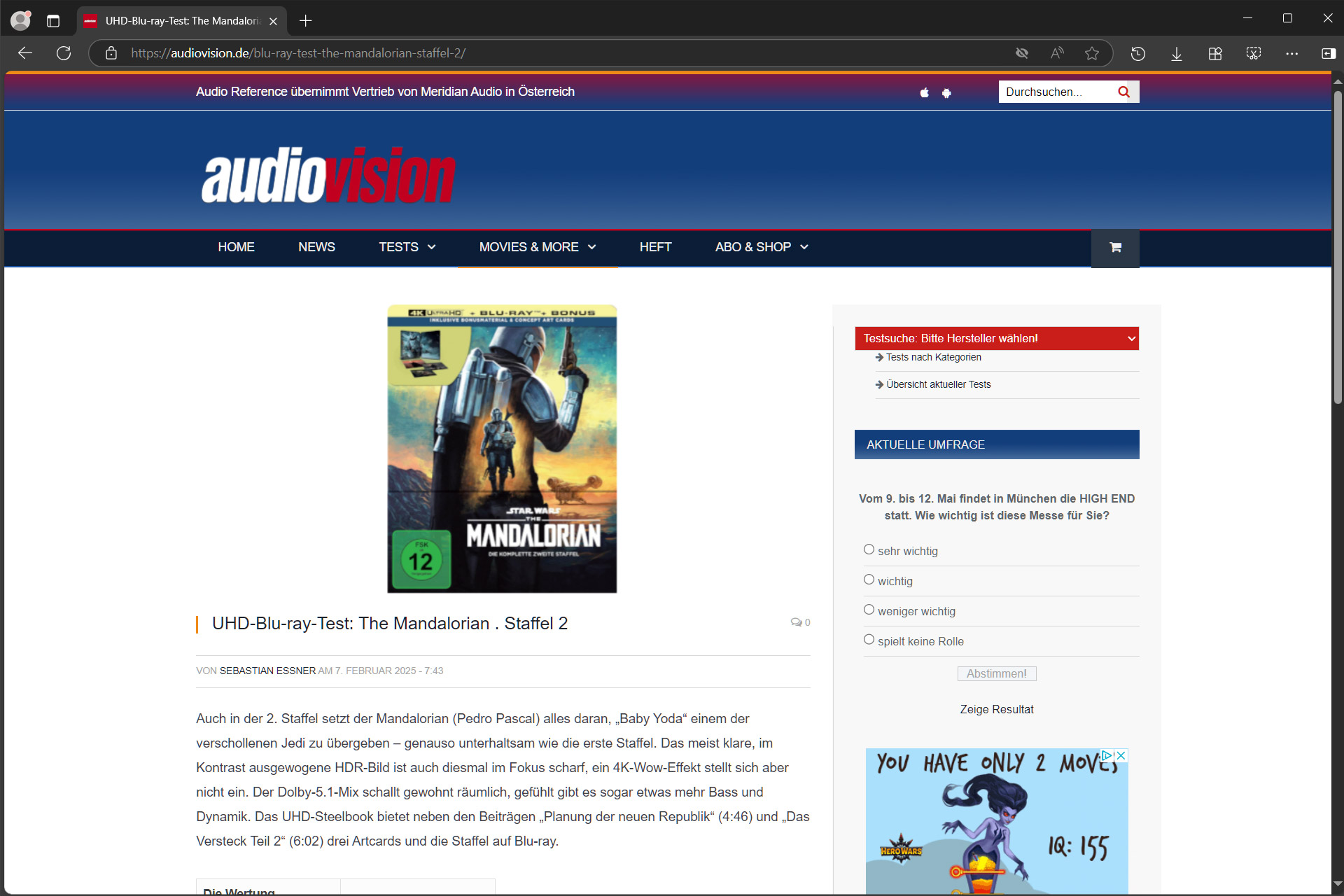
Task: Open the Testsuche Hersteller dropdown
Action: click(996, 338)
